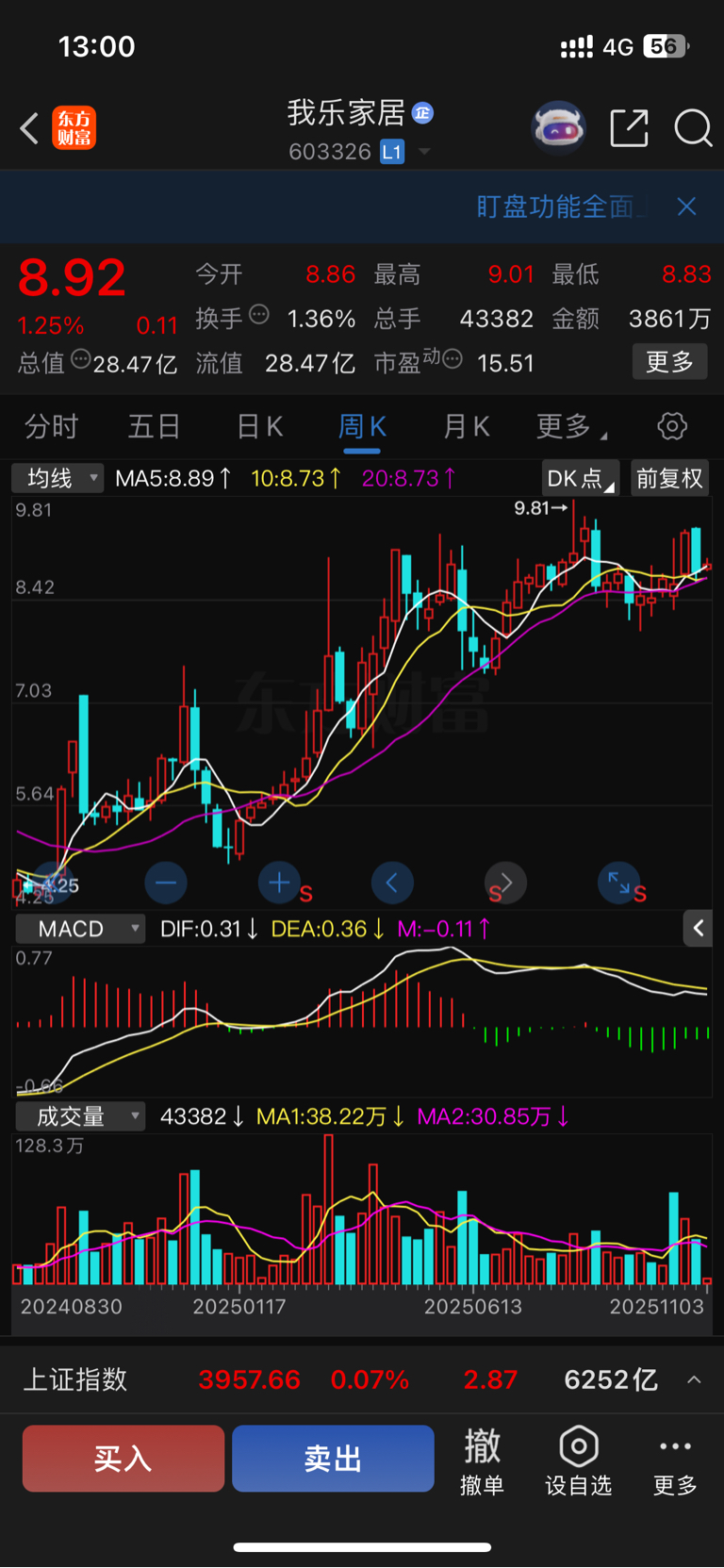724x1568 pixels.
Task: Tap the DIF:0.31 value
Action: 209,929
